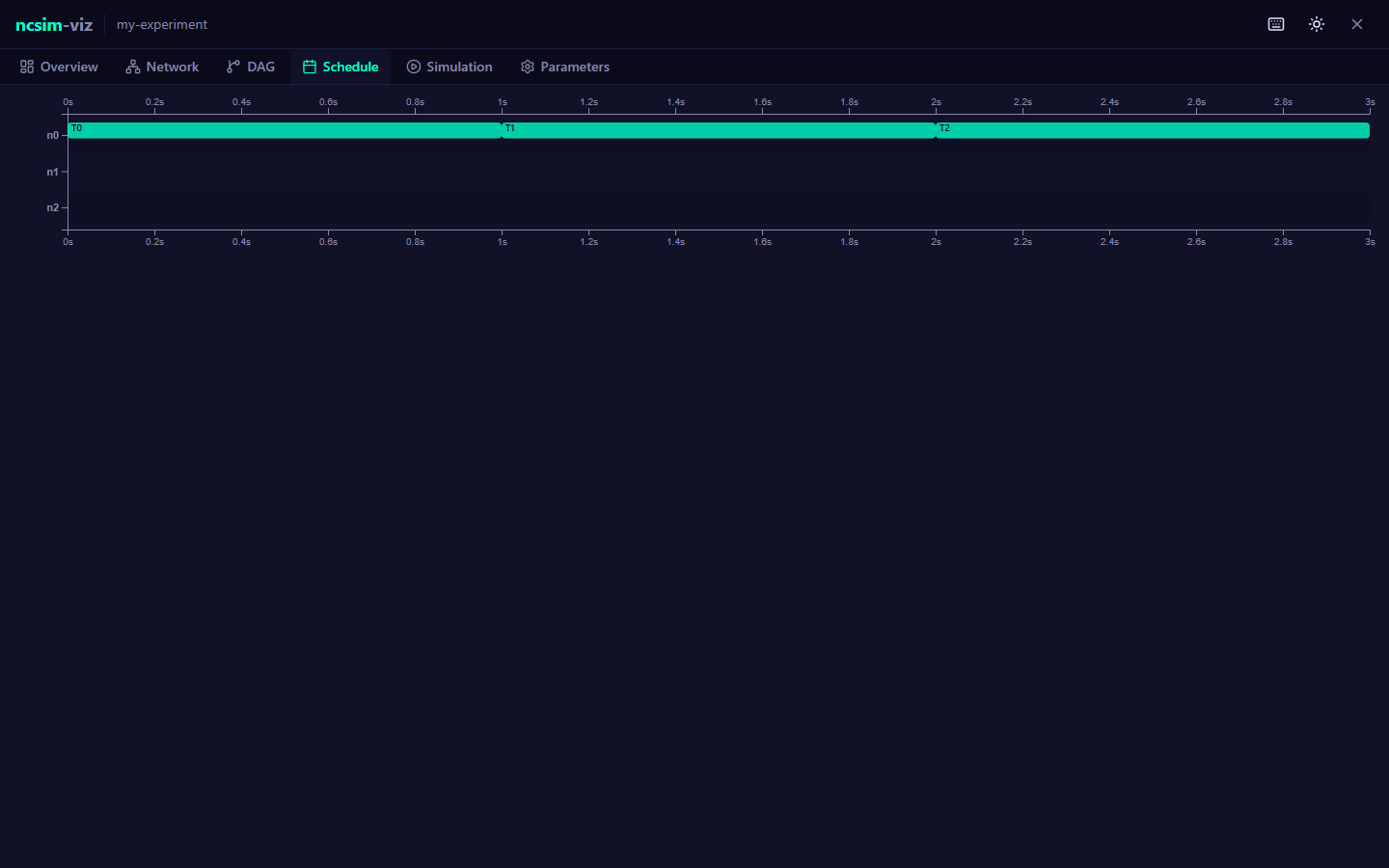The height and width of the screenshot is (868, 1389).
Task: Select the Schedule tab
Action: pos(340,67)
